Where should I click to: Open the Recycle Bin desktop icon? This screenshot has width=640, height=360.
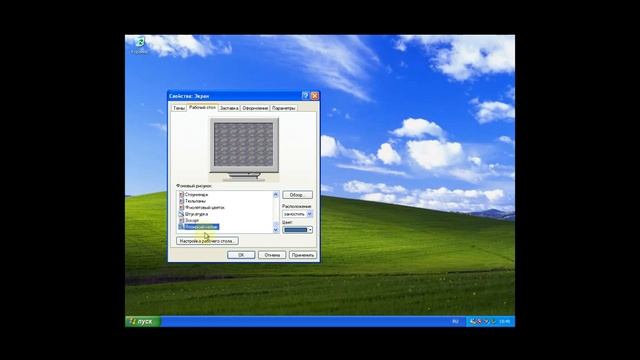140,45
